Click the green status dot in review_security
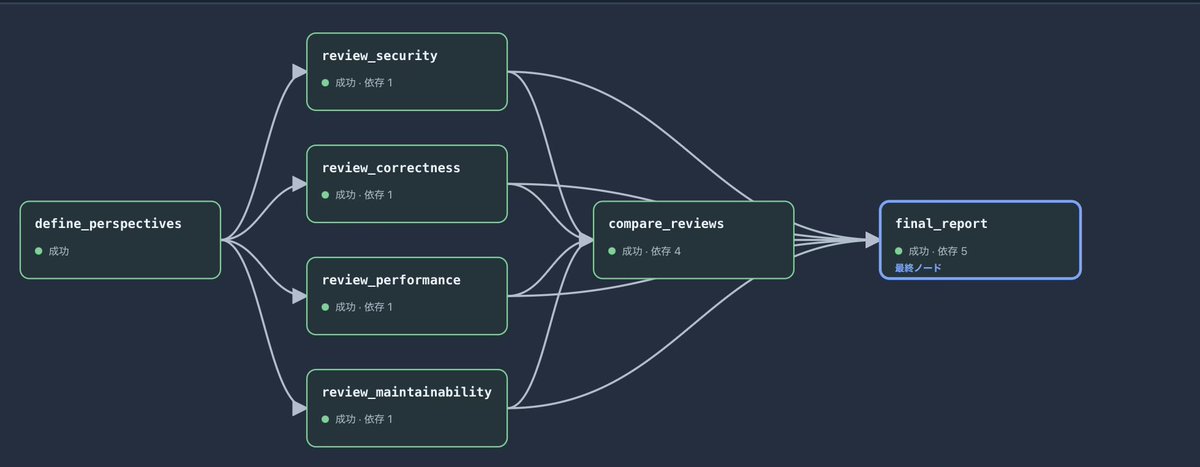 coord(326,82)
